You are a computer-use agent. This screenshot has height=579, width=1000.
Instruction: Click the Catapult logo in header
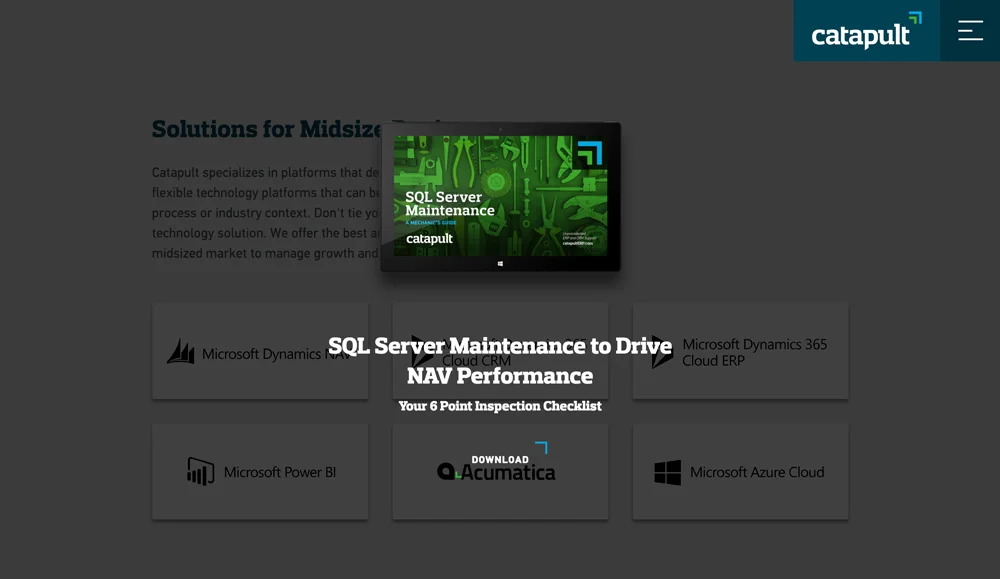coord(866,31)
